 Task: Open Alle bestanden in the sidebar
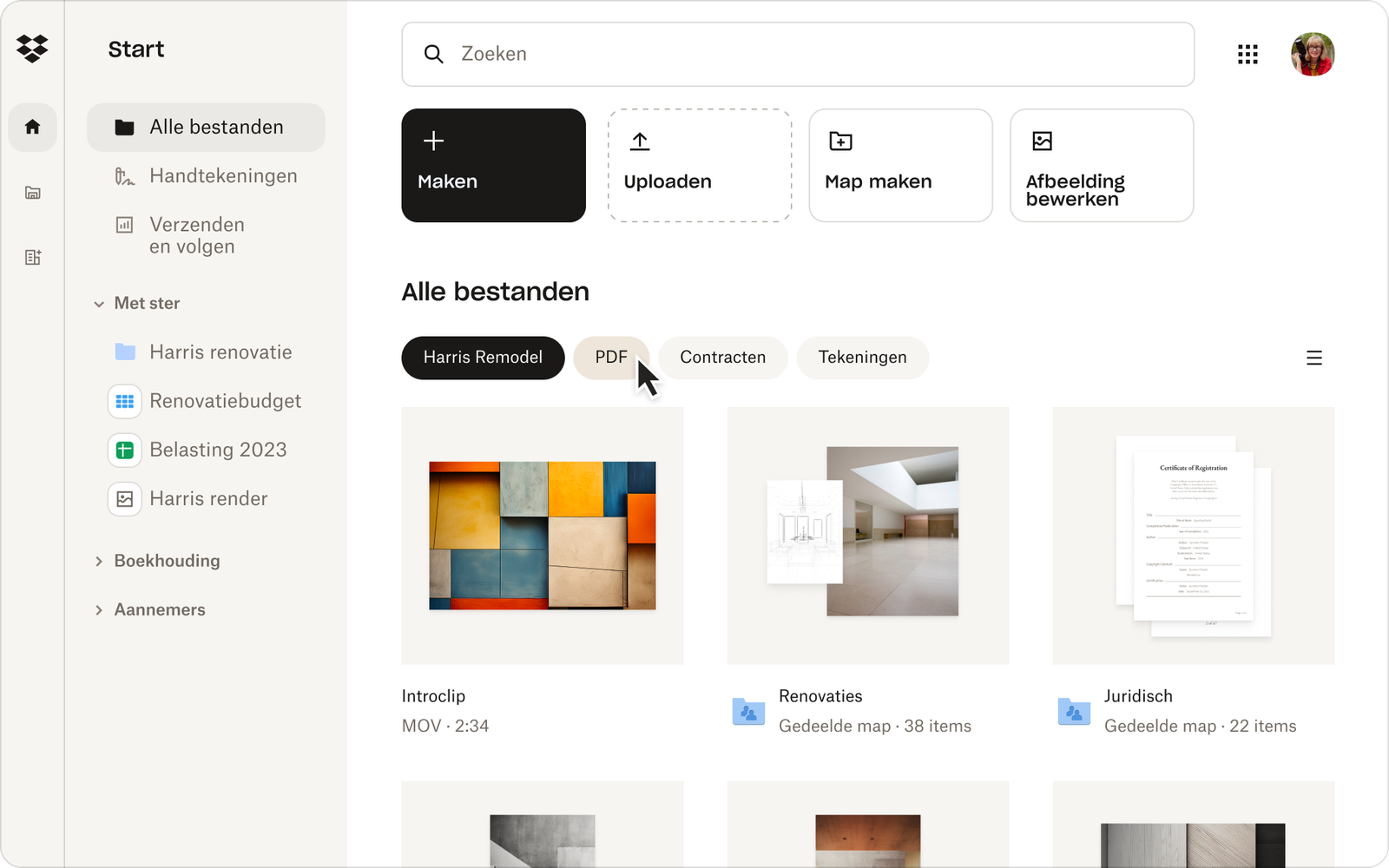pos(206,127)
